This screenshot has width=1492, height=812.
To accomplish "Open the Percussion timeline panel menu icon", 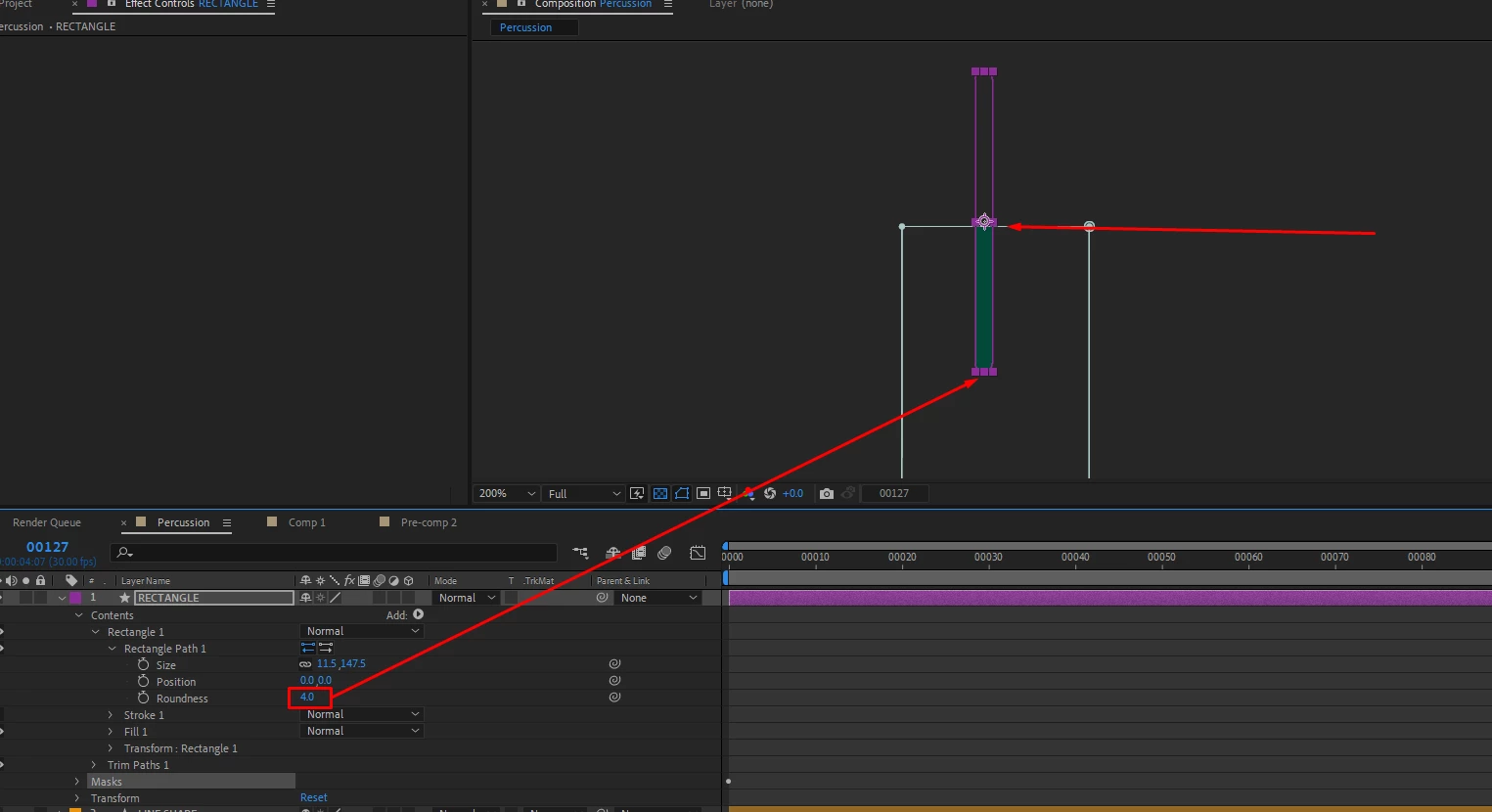I will point(227,523).
